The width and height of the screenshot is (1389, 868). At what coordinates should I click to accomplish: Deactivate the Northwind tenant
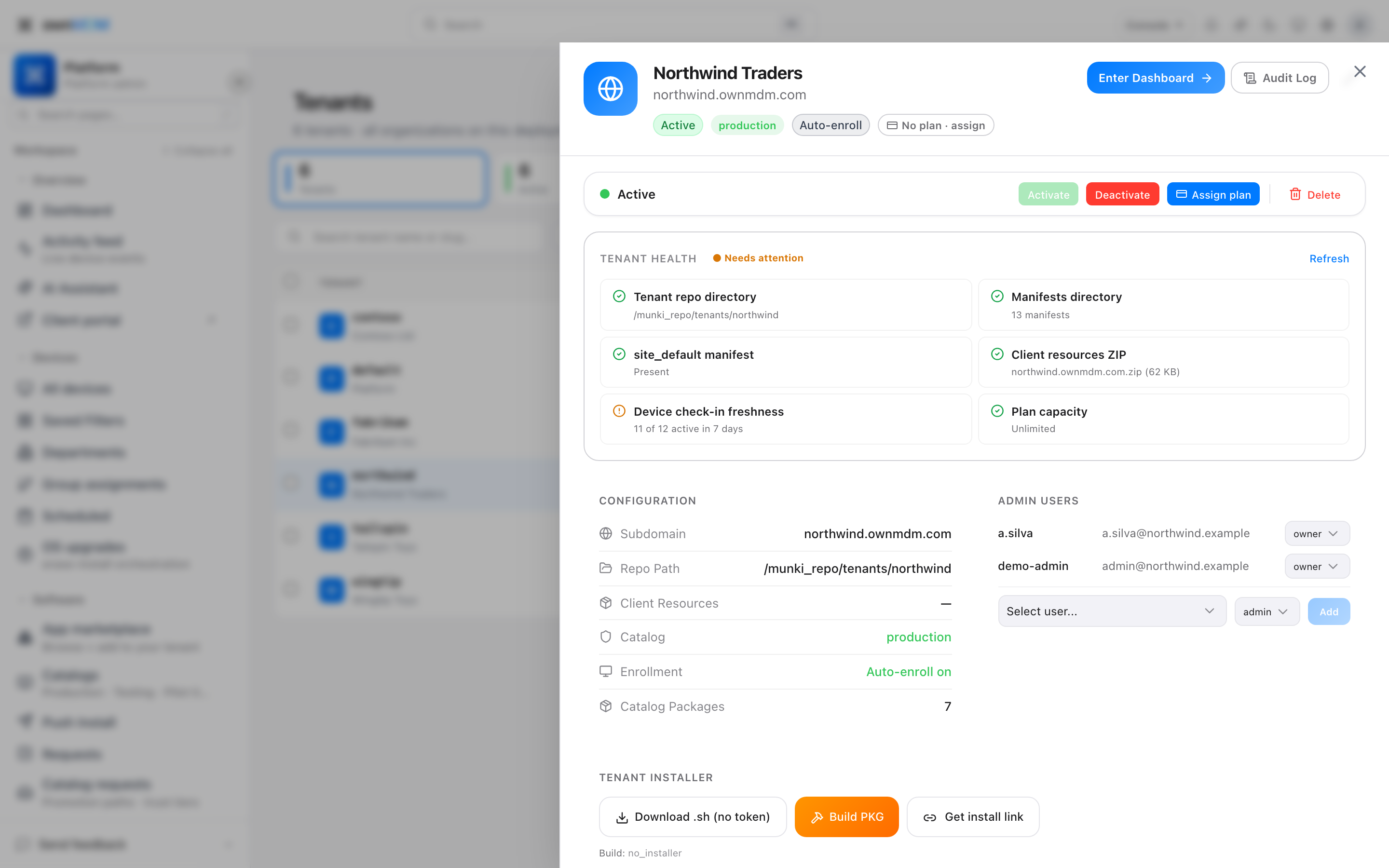1122,195
